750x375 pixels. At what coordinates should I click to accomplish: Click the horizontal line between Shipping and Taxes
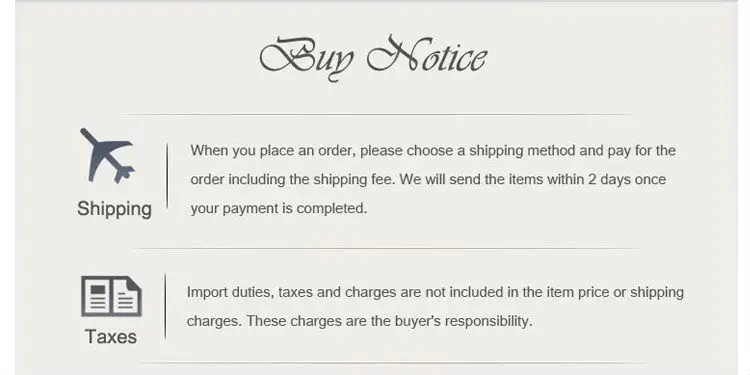pyautogui.click(x=386, y=248)
